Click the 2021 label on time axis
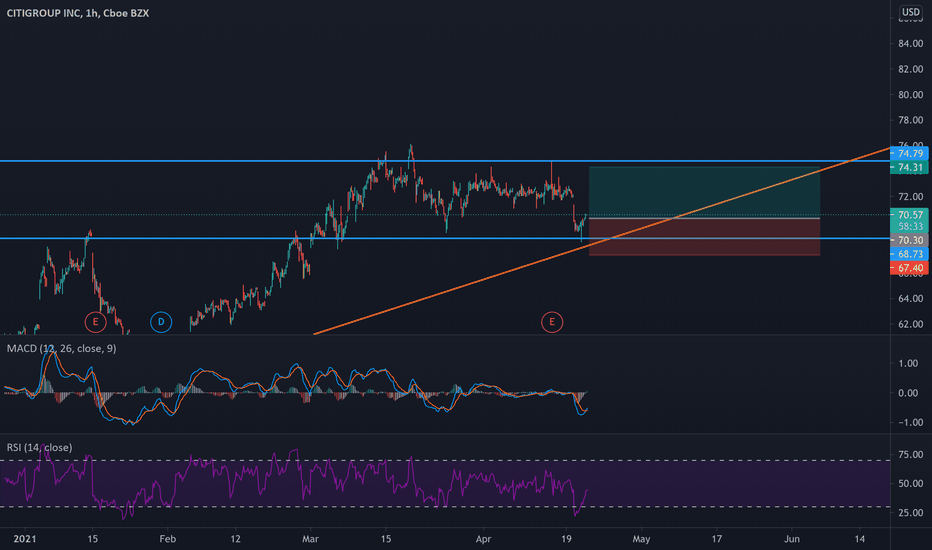 [25, 539]
